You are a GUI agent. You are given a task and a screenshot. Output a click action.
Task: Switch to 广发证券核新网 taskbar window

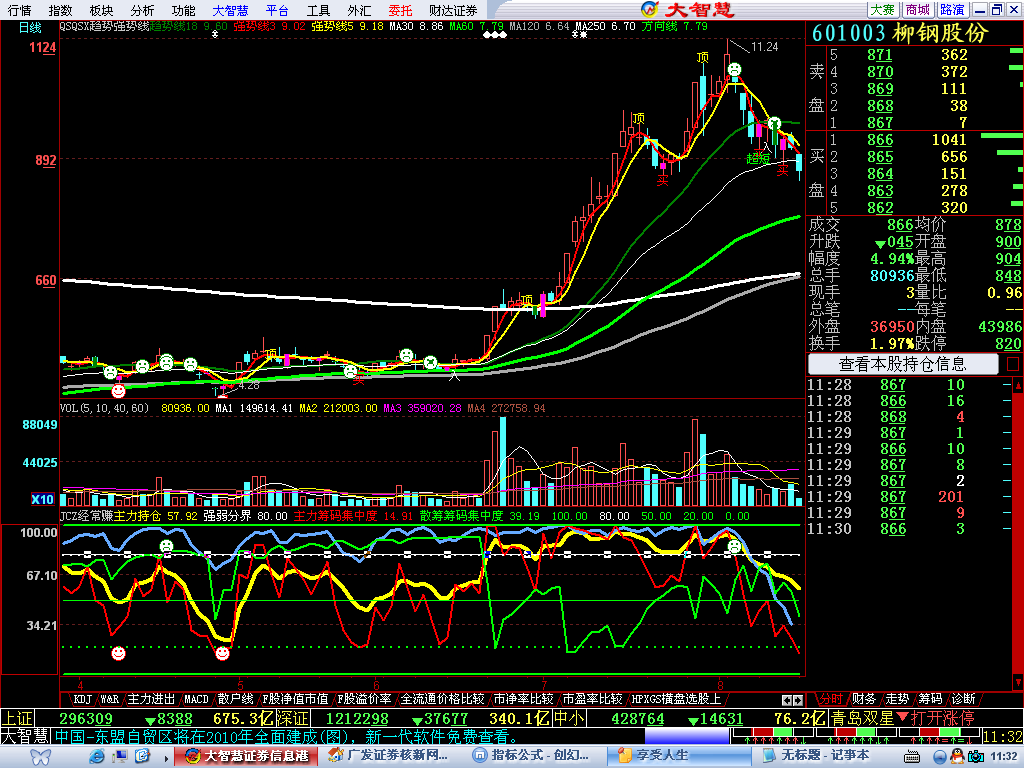[x=389, y=756]
